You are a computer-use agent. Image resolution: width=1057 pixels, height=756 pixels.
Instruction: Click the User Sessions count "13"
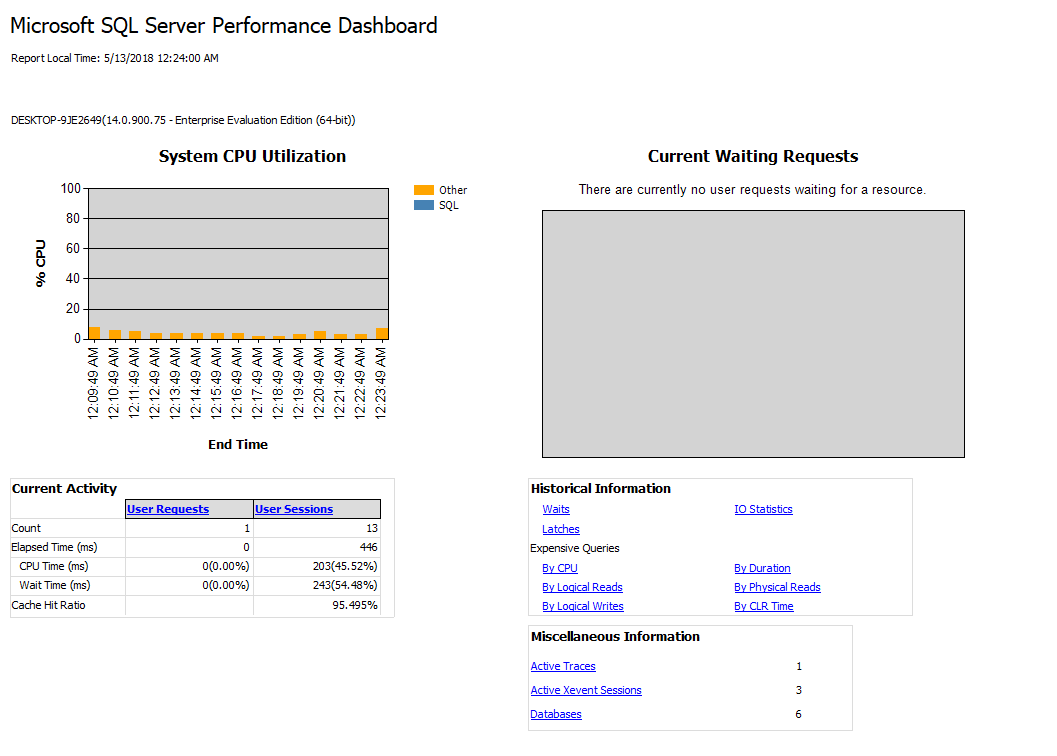click(x=372, y=528)
